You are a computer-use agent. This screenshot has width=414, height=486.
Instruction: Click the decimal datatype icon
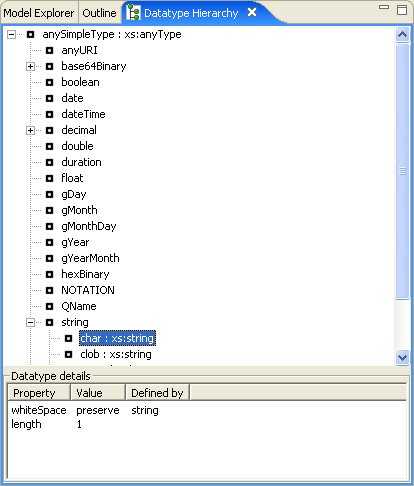point(49,130)
